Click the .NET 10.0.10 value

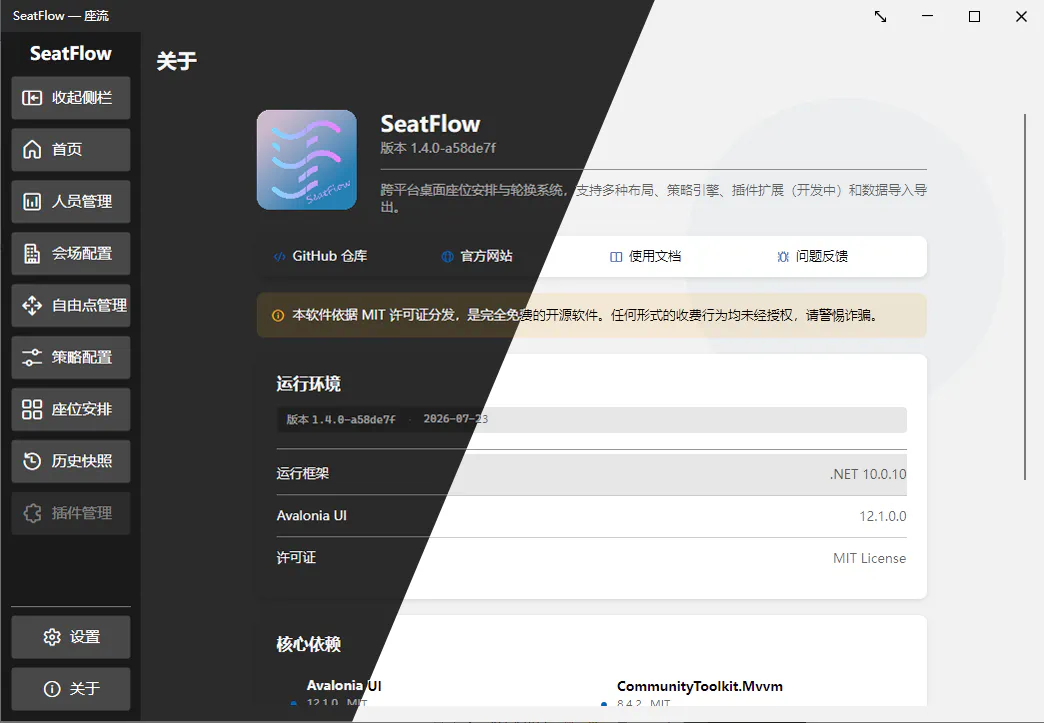(x=868, y=474)
